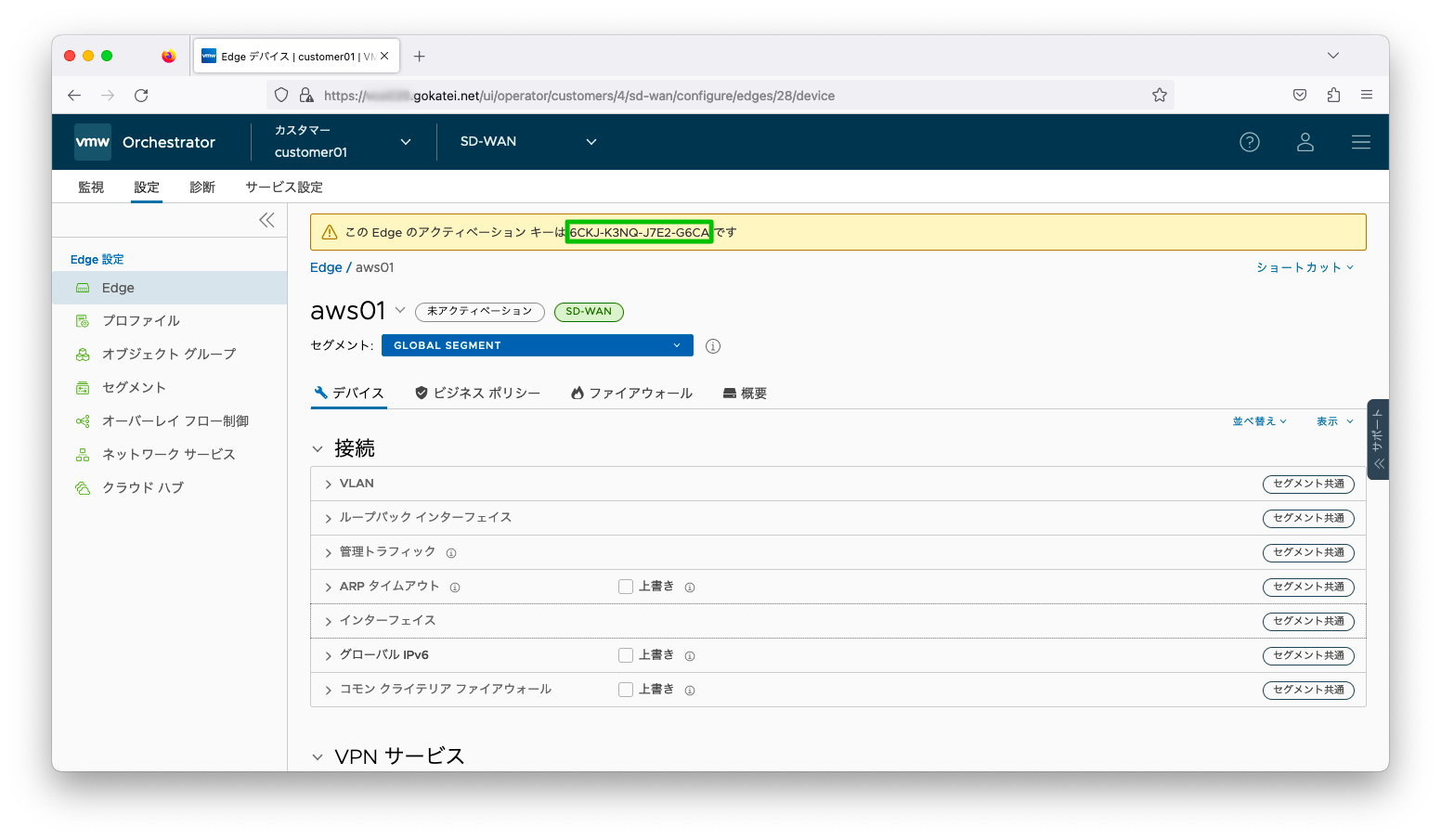Click info icon beside 管理トラフィック
This screenshot has width=1441, height=840.
click(x=451, y=553)
